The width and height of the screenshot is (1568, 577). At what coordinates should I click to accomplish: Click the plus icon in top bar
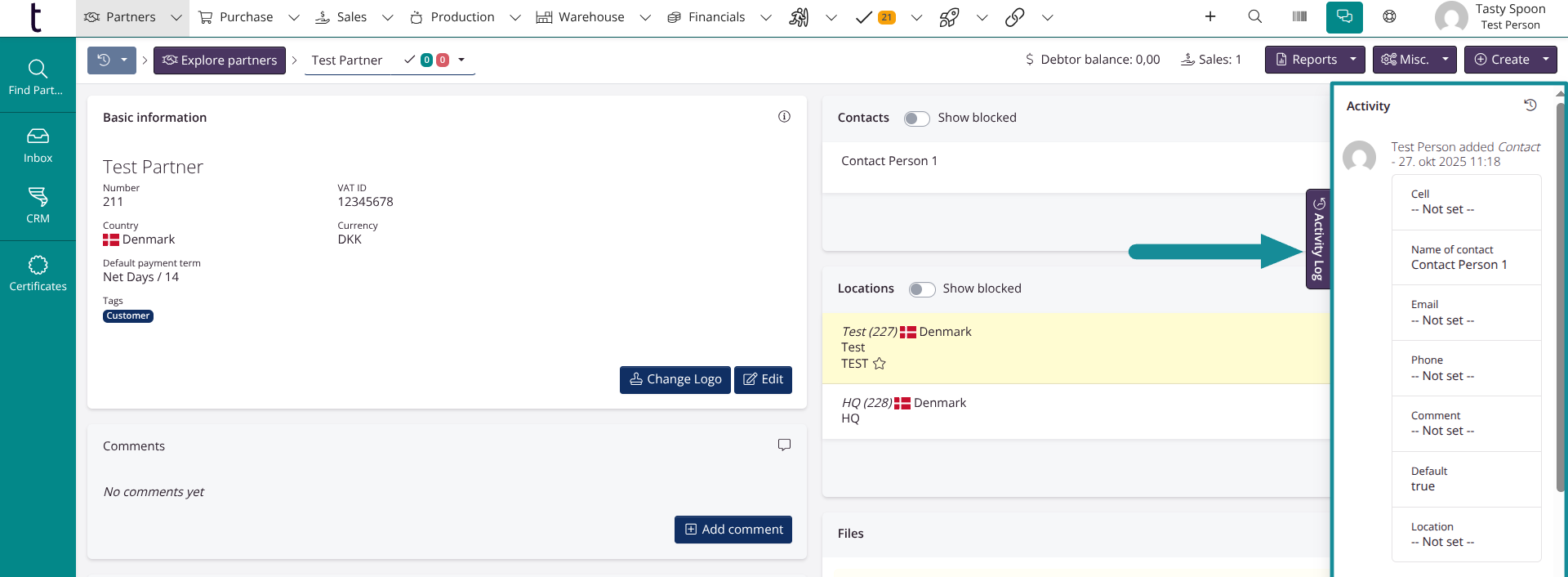(x=1210, y=17)
